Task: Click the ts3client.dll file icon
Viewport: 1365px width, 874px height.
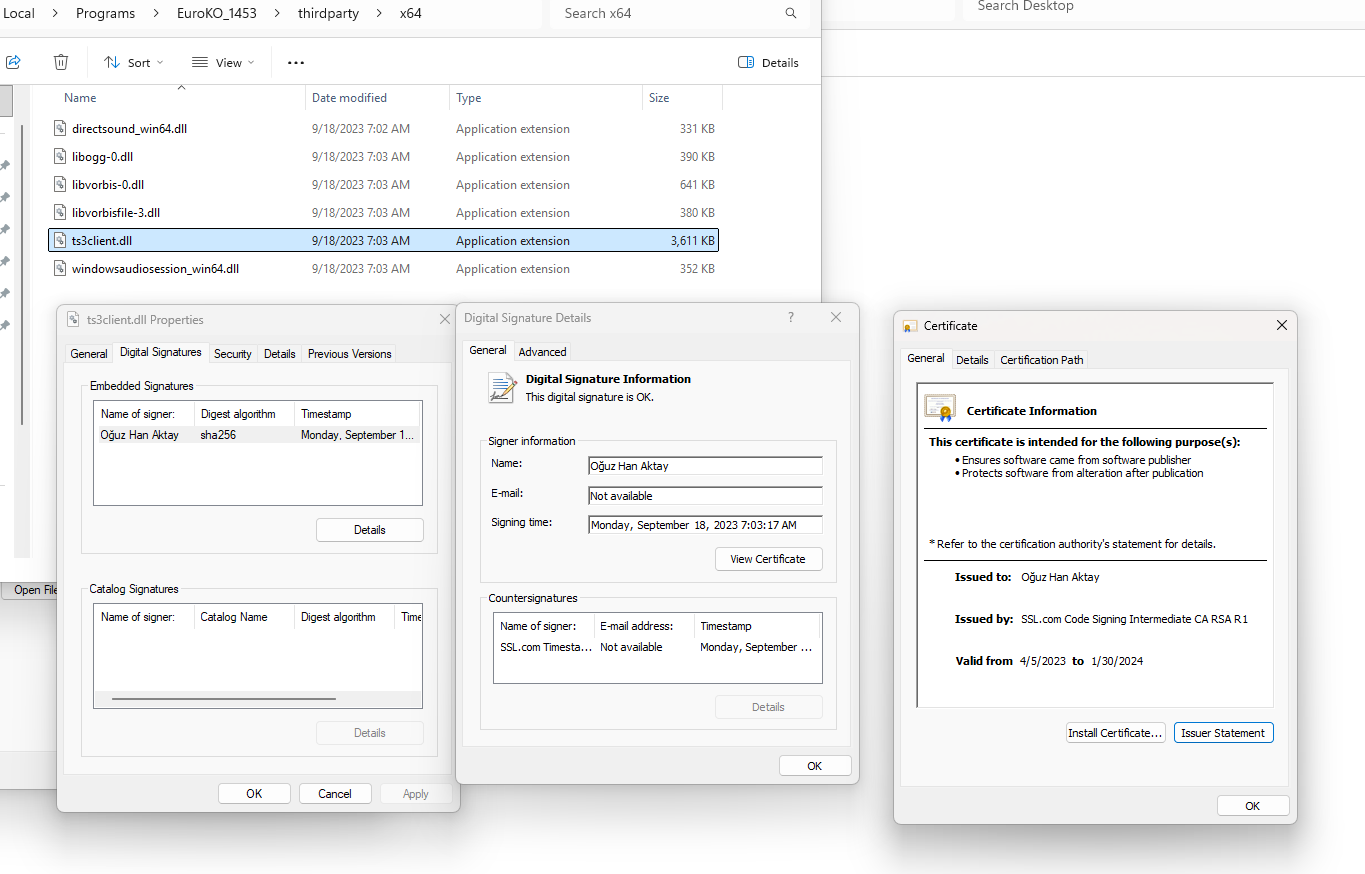Action: 59,241
